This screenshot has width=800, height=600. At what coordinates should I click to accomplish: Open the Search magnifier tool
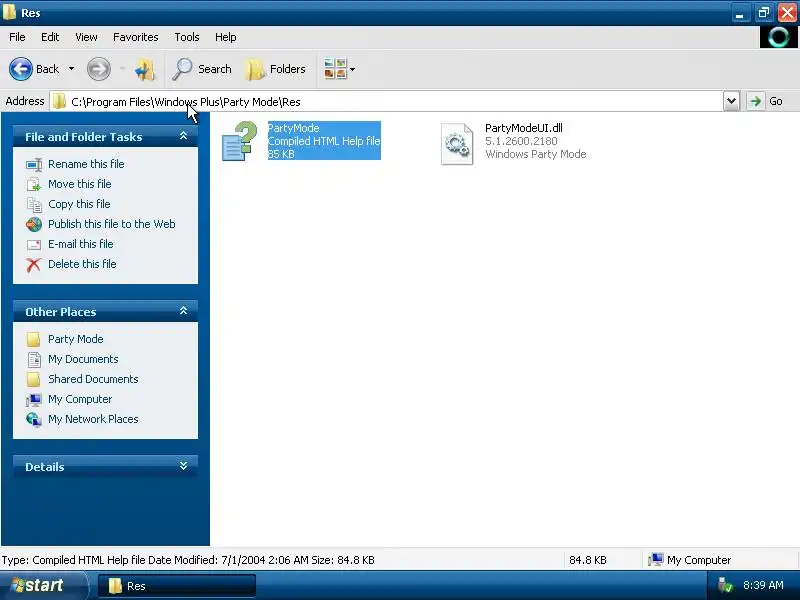[x=202, y=69]
